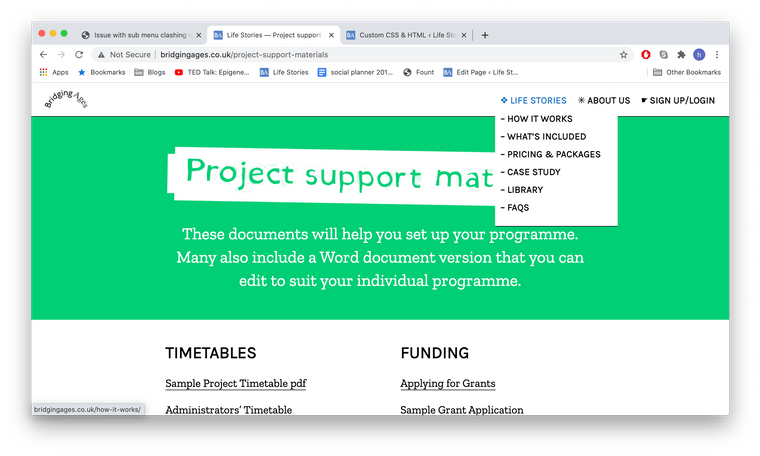Choose Pricing & Packages menu item
This screenshot has width=760, height=456.
click(553, 154)
